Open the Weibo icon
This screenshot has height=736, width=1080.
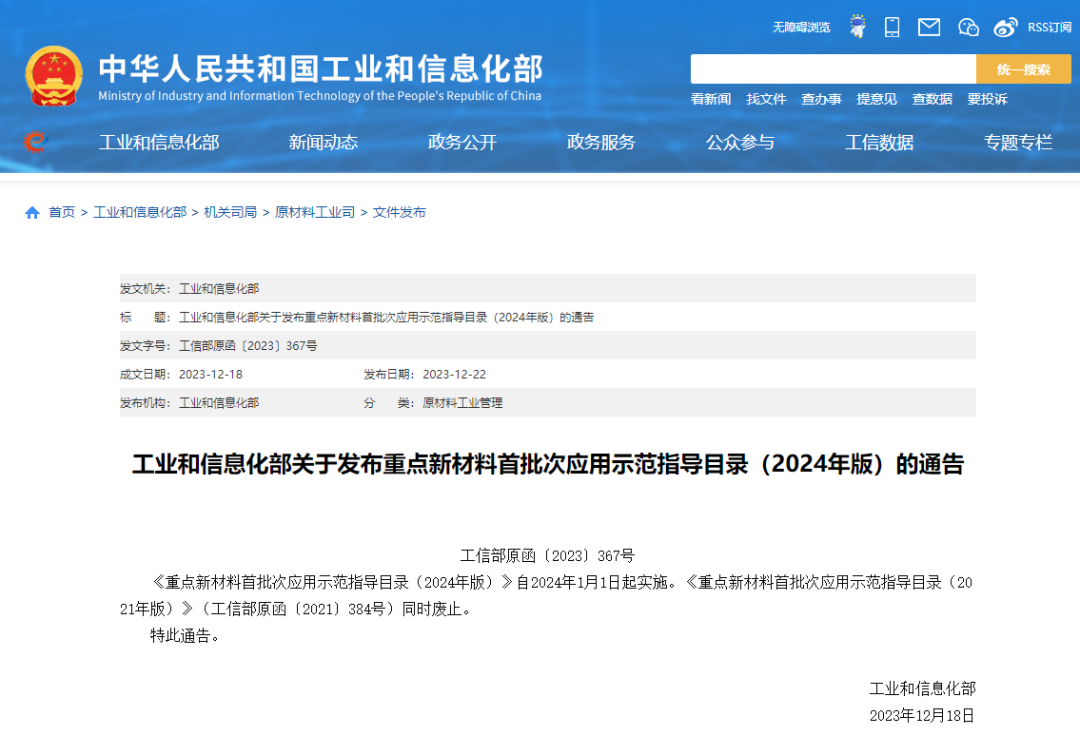tap(1004, 26)
